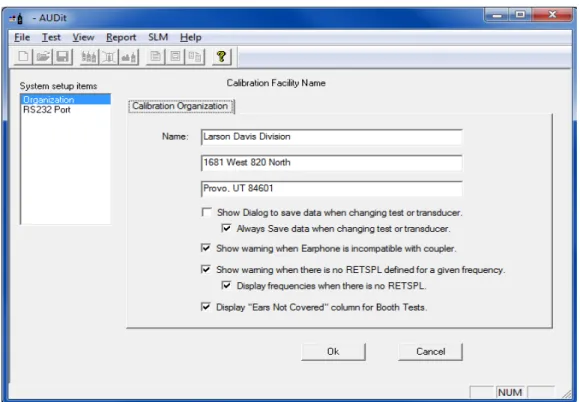The width and height of the screenshot is (580, 402).
Task: Open the Report menu
Action: point(121,37)
